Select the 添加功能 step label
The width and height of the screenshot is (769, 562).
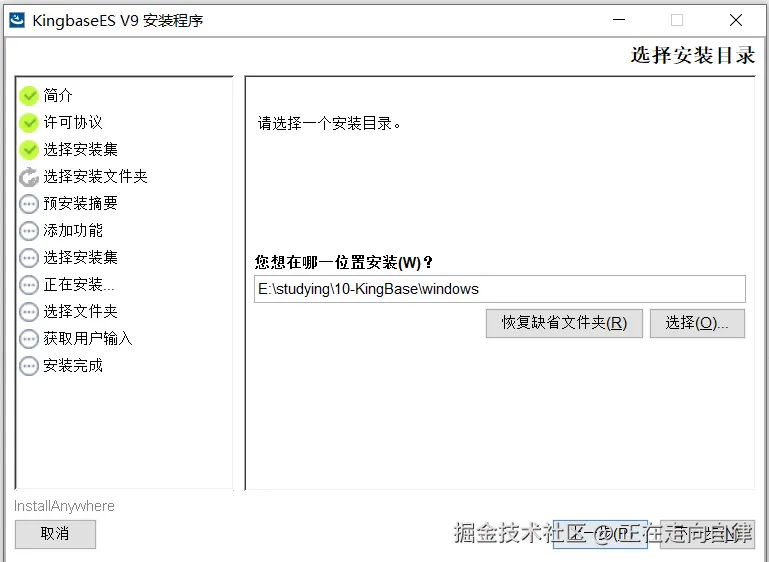73,230
